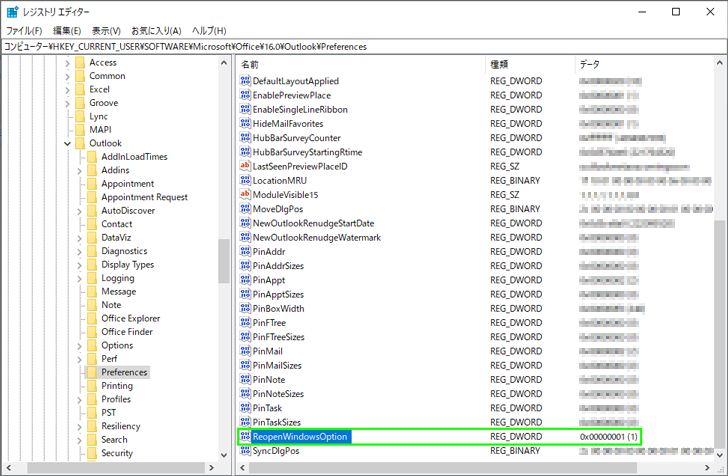The height and width of the screenshot is (476, 728).
Task: Click the 0x00000001 (1) data cell
Action: (x=608, y=436)
